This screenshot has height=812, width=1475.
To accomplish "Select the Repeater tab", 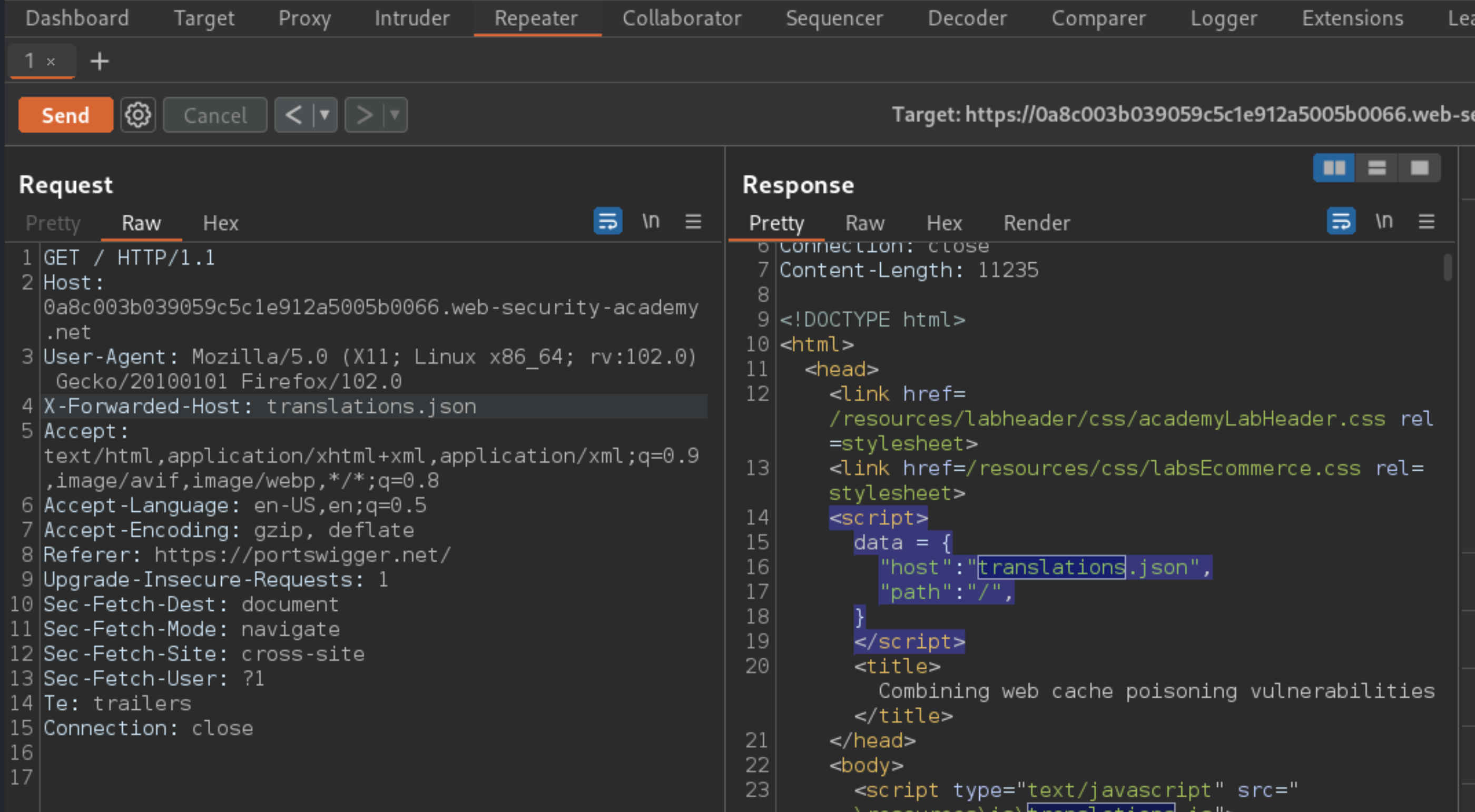I will (x=536, y=18).
